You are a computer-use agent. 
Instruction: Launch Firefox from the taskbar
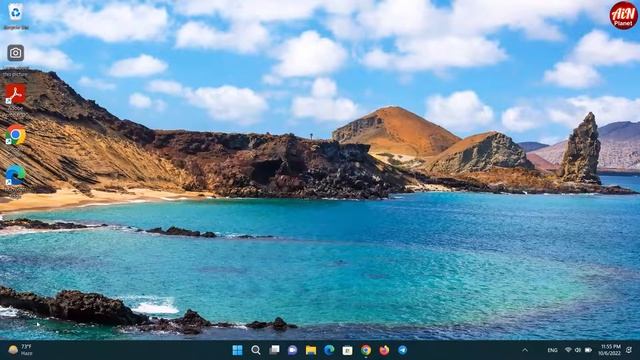[x=384, y=350]
